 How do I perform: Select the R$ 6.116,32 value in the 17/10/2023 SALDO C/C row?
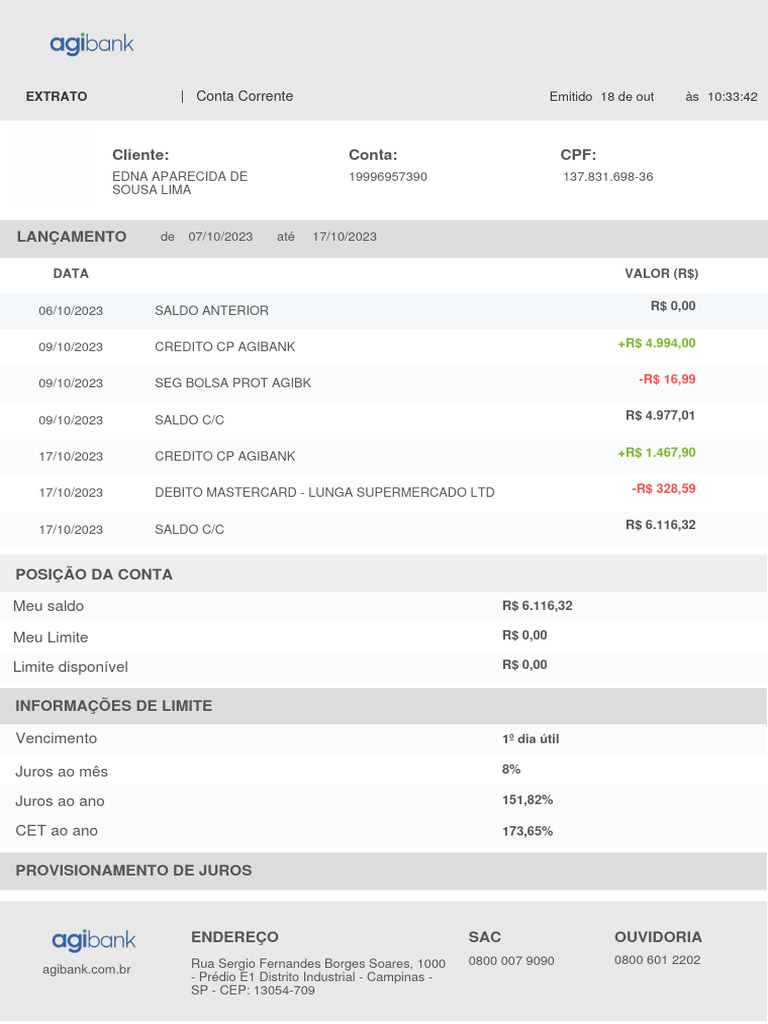pyautogui.click(x=661, y=524)
